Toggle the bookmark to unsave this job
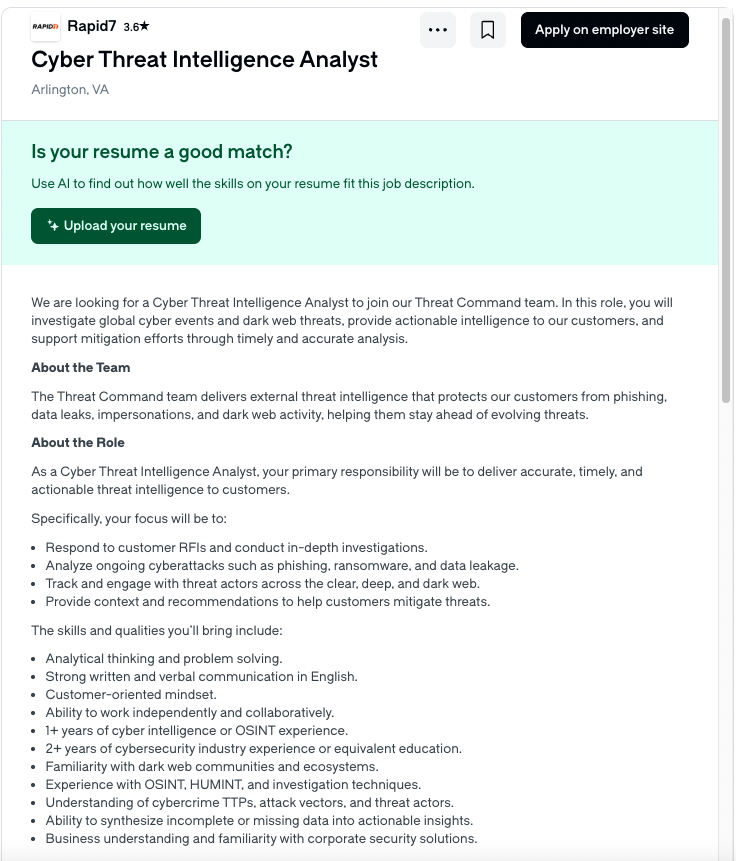 pyautogui.click(x=488, y=30)
